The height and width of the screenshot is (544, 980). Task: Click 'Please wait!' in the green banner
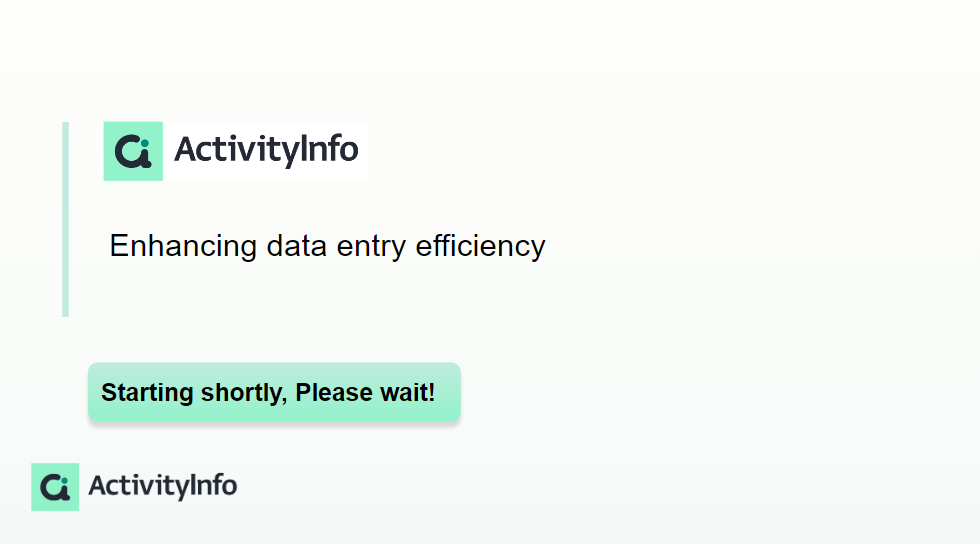tap(365, 392)
